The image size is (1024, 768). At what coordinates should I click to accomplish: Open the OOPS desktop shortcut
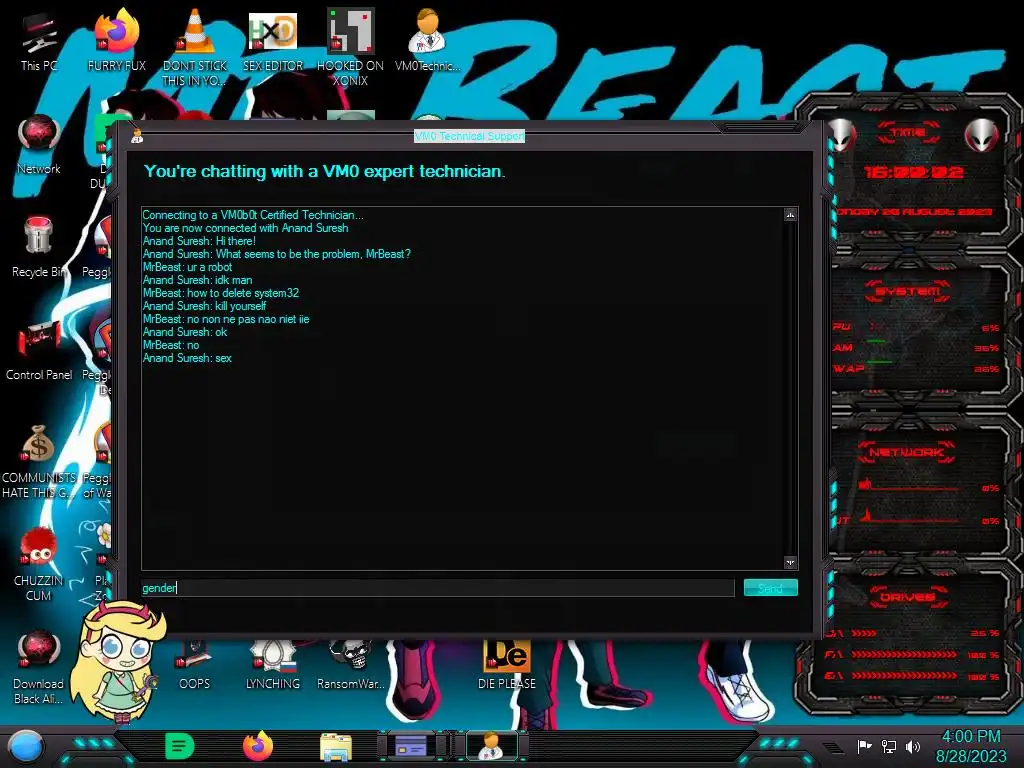pyautogui.click(x=195, y=666)
